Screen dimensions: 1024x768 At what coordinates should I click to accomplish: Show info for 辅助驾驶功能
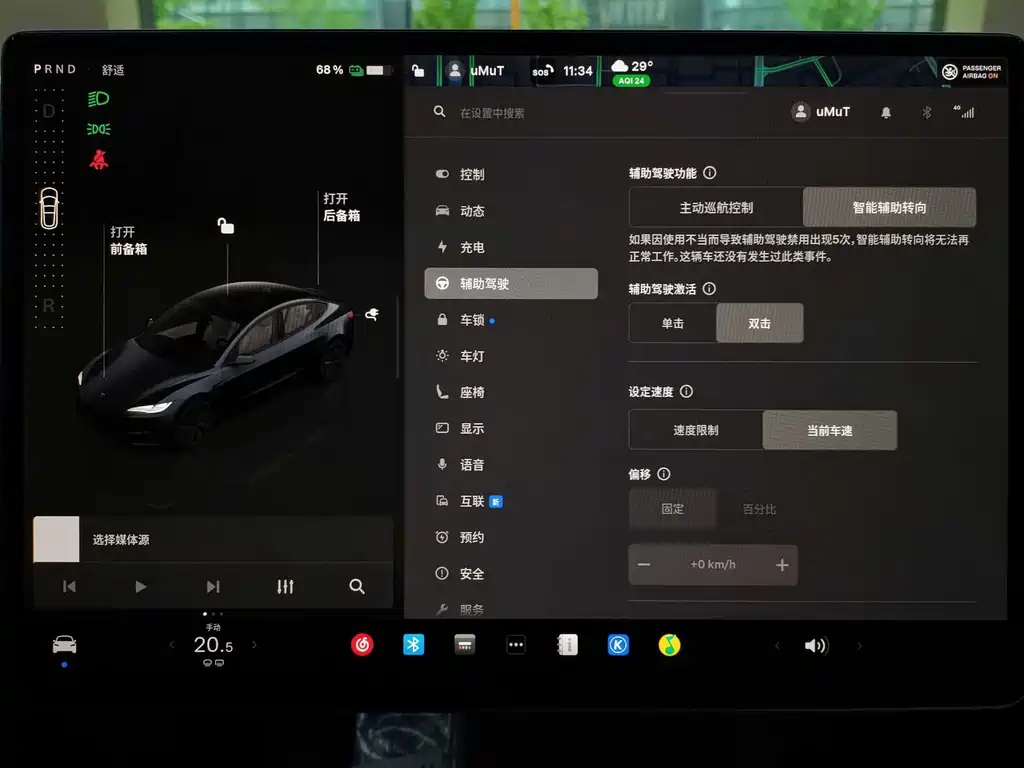(x=710, y=172)
